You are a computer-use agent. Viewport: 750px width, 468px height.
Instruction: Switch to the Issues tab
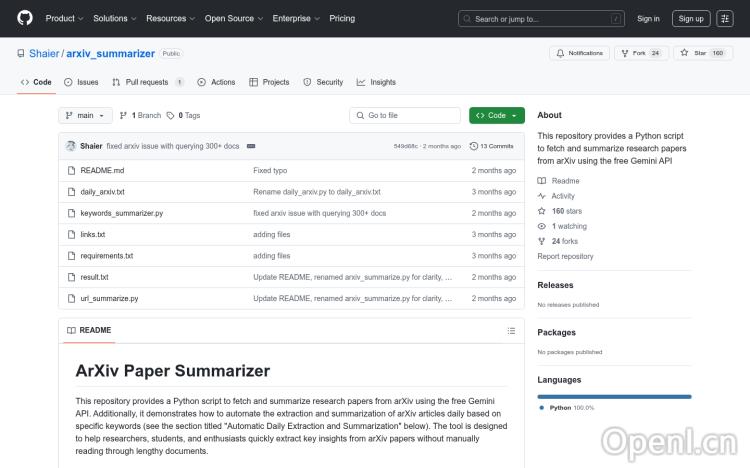pos(81,82)
